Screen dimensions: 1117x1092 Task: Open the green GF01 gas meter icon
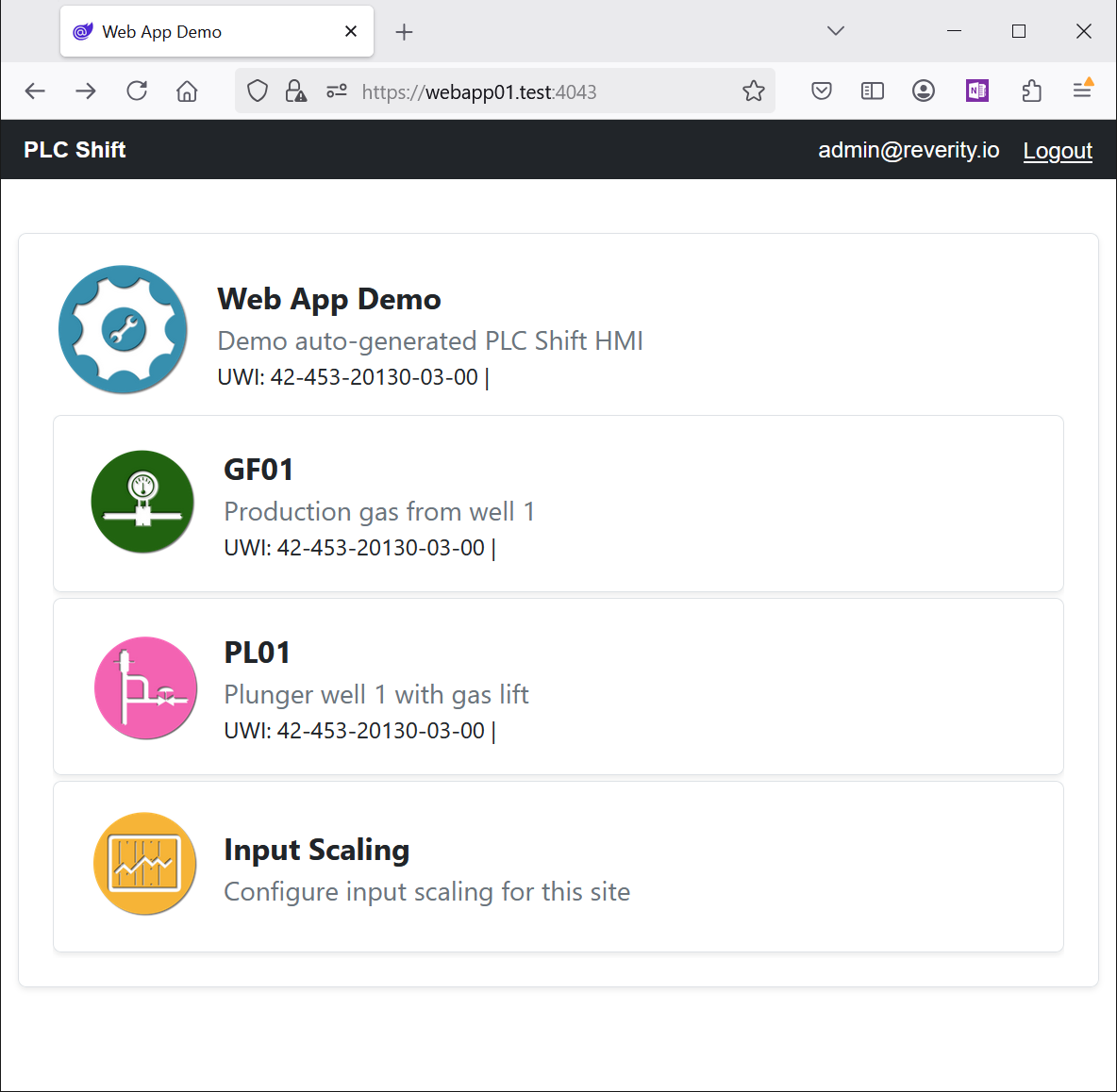(x=142, y=502)
